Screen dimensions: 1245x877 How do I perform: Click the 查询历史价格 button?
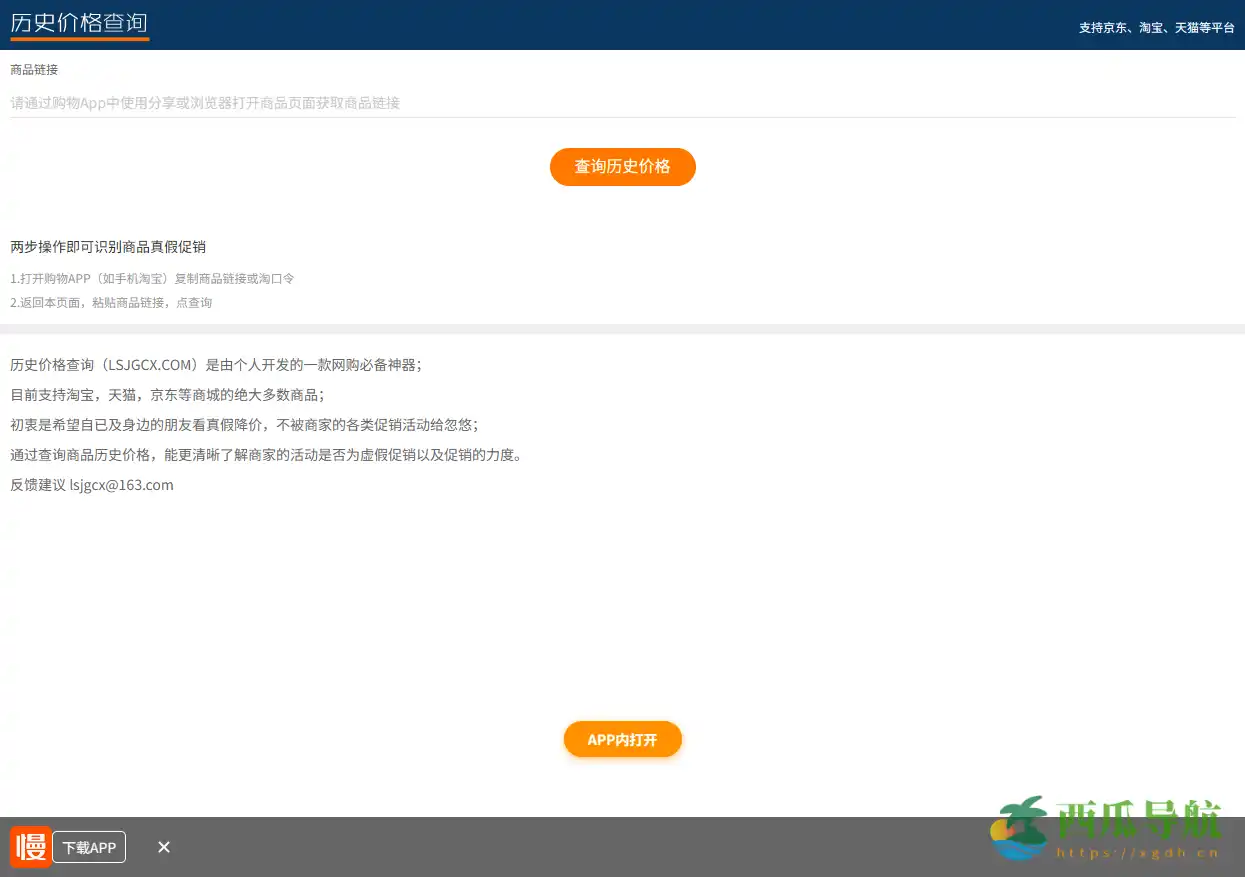point(622,167)
